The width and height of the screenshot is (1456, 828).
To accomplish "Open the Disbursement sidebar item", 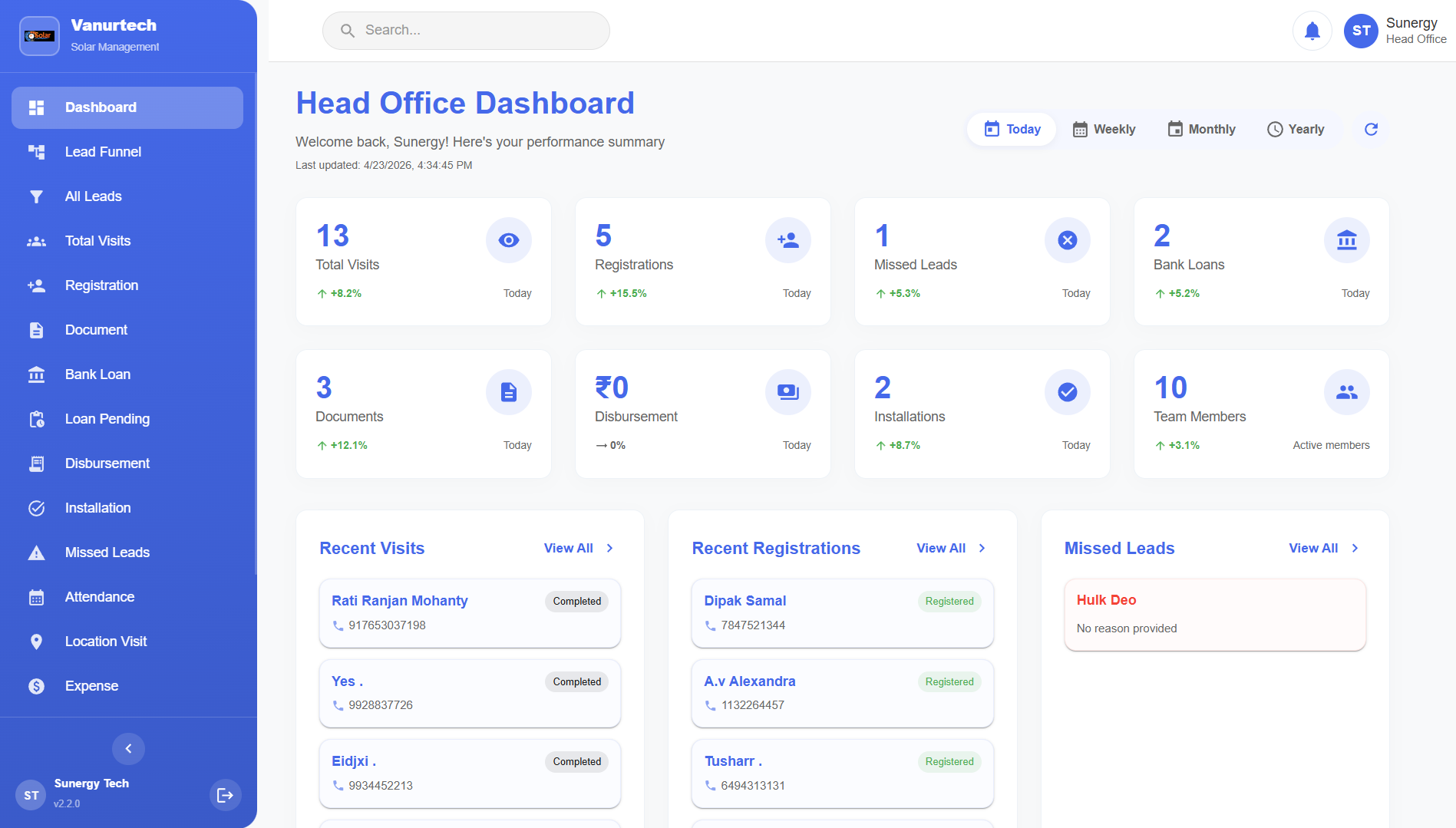I will click(127, 463).
